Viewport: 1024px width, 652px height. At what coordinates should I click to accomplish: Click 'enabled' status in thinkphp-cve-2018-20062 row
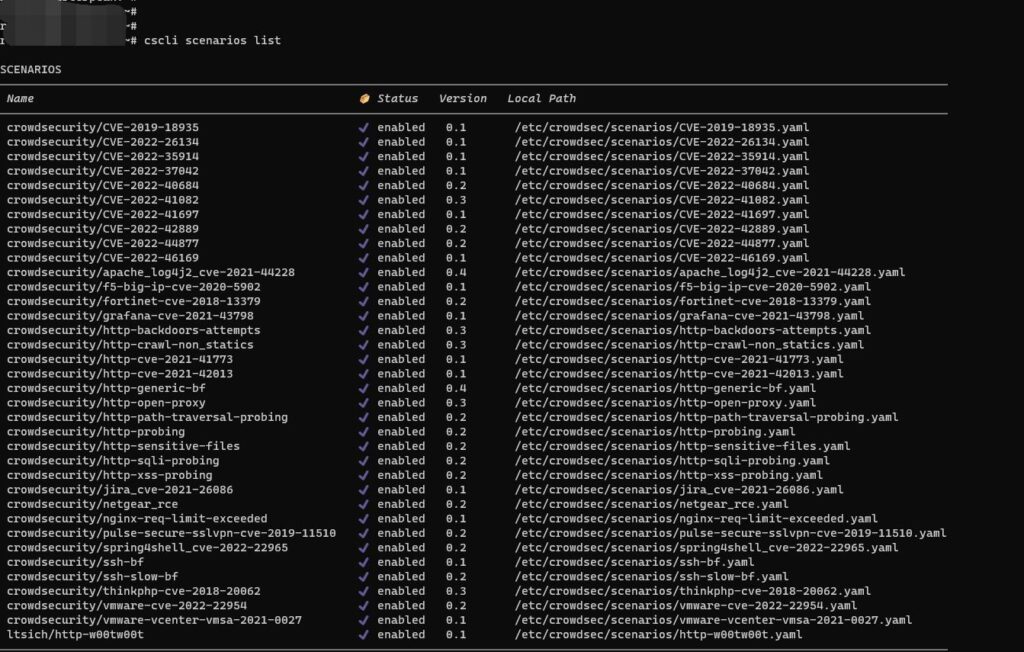pyautogui.click(x=401, y=591)
